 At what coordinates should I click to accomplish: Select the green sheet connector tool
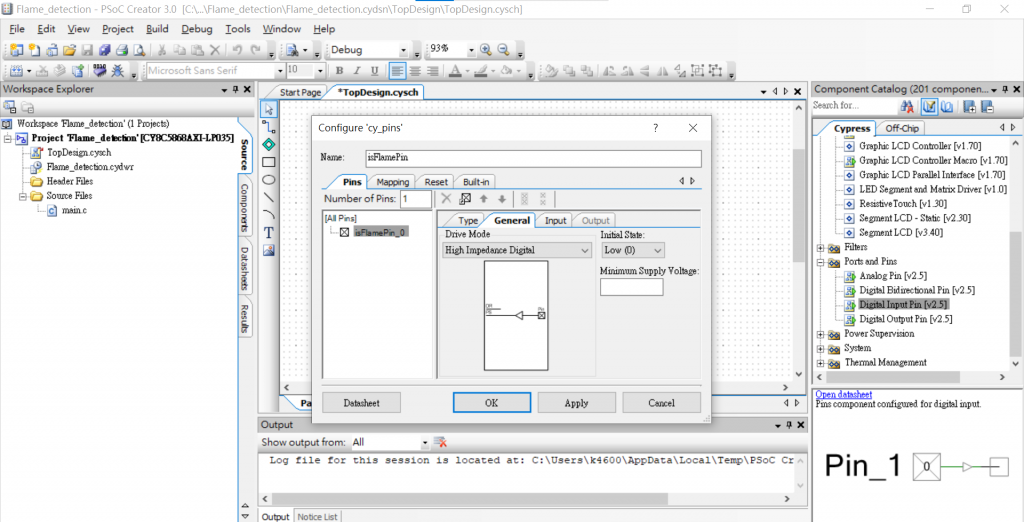pyautogui.click(x=268, y=144)
